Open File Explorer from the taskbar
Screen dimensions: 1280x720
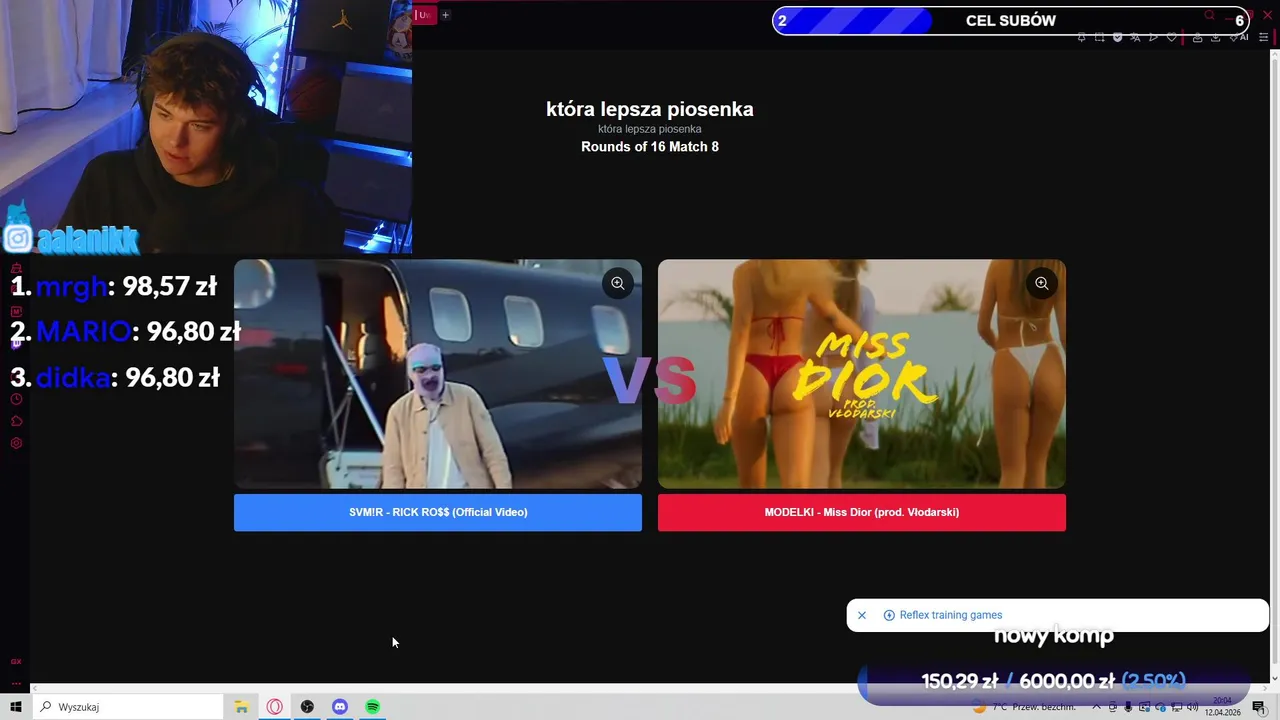[241, 707]
